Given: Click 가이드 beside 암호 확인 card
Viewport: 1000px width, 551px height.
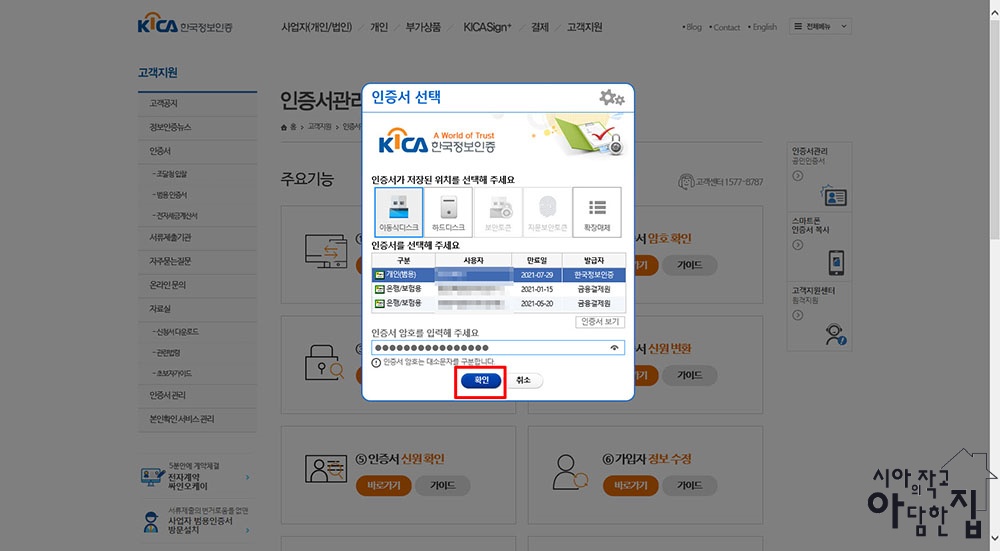Looking at the screenshot, I should click(689, 265).
